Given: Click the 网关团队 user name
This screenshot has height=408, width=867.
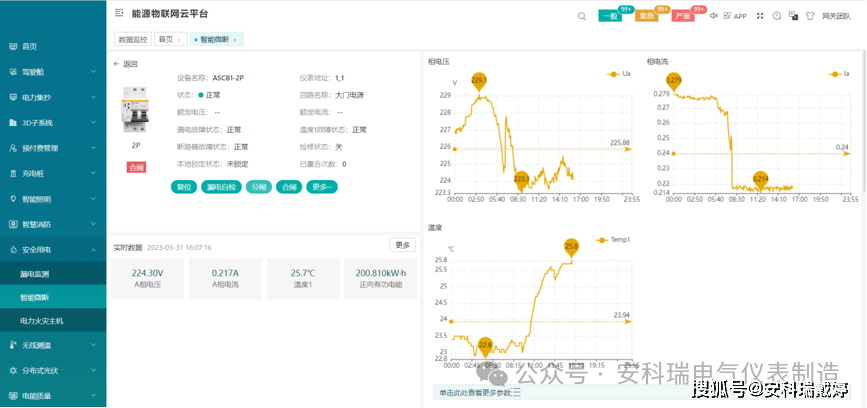Looking at the screenshot, I should pyautogui.click(x=836, y=17).
